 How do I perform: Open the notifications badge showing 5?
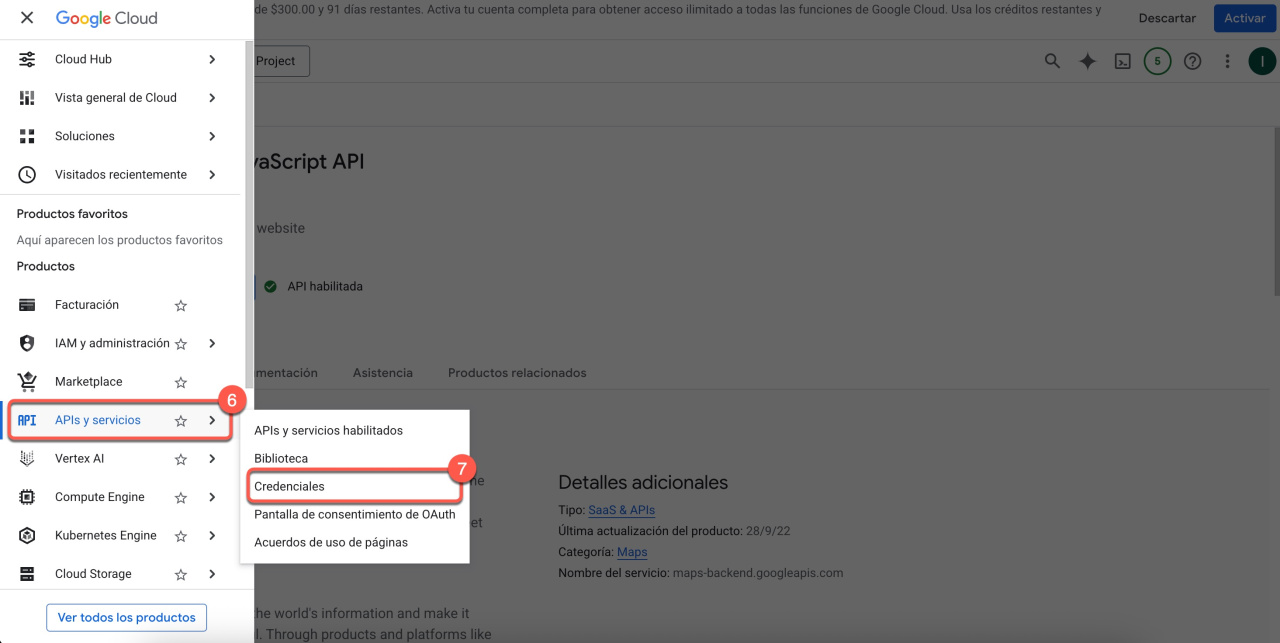click(1157, 61)
